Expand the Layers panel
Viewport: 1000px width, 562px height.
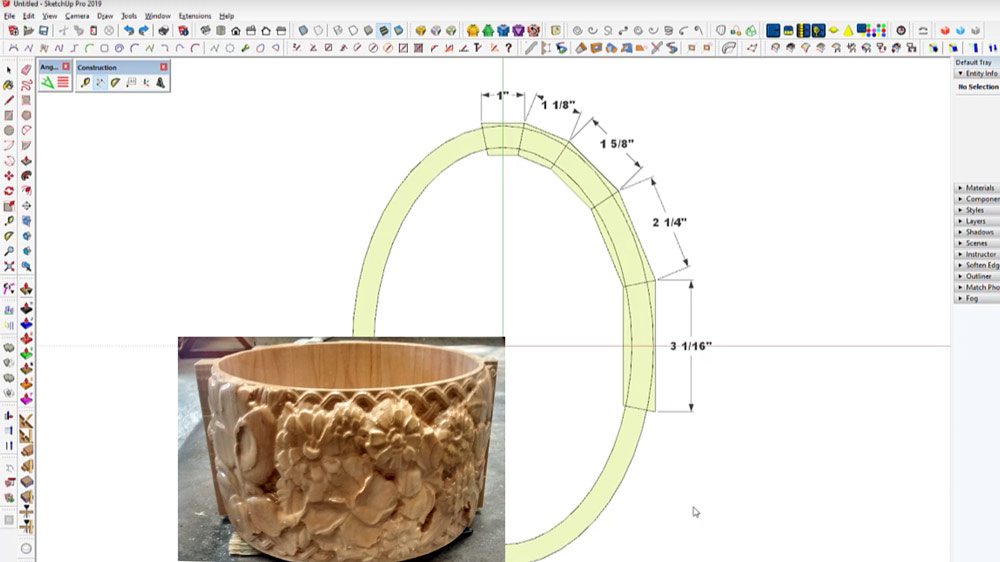pyautogui.click(x=976, y=221)
